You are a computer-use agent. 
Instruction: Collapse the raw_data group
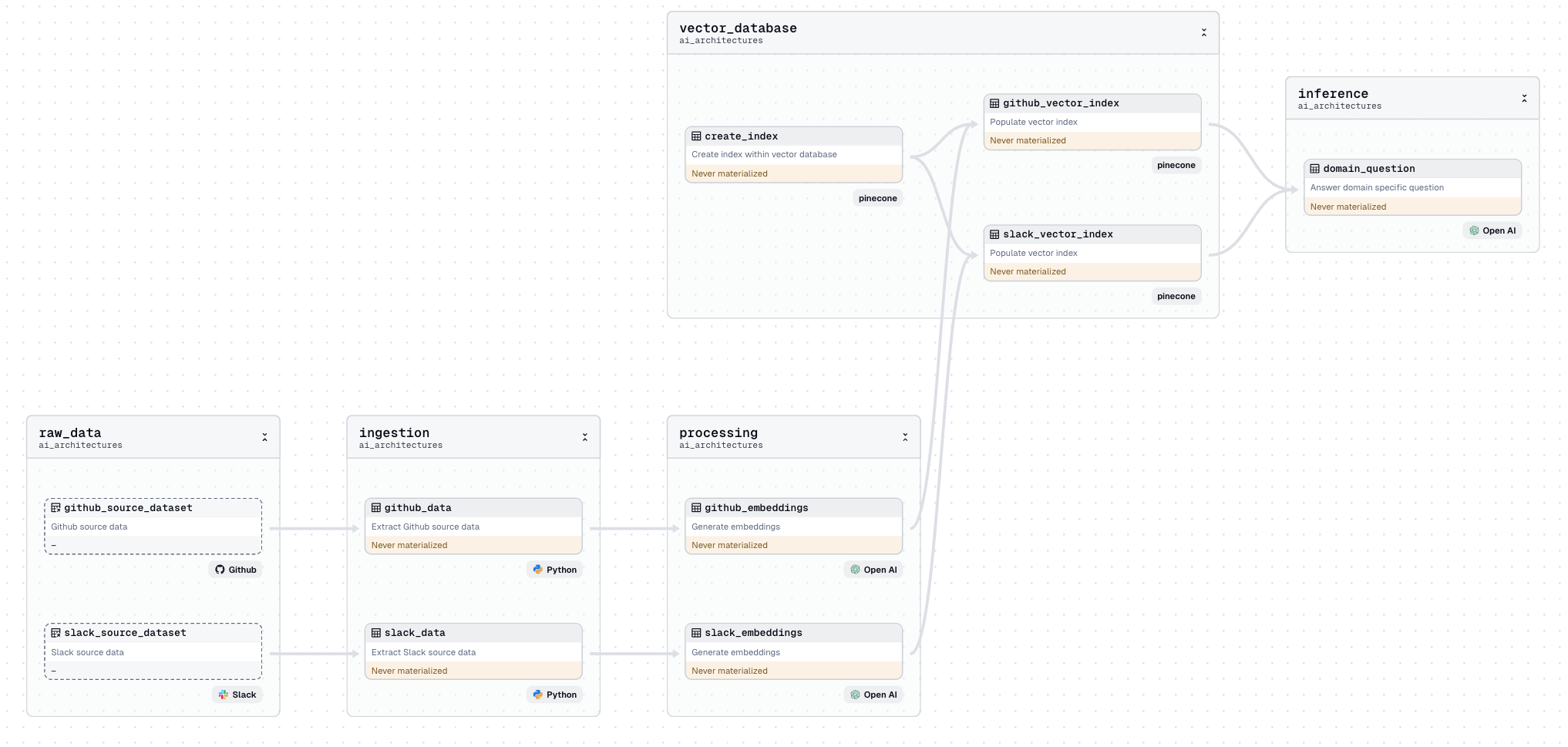coord(264,437)
